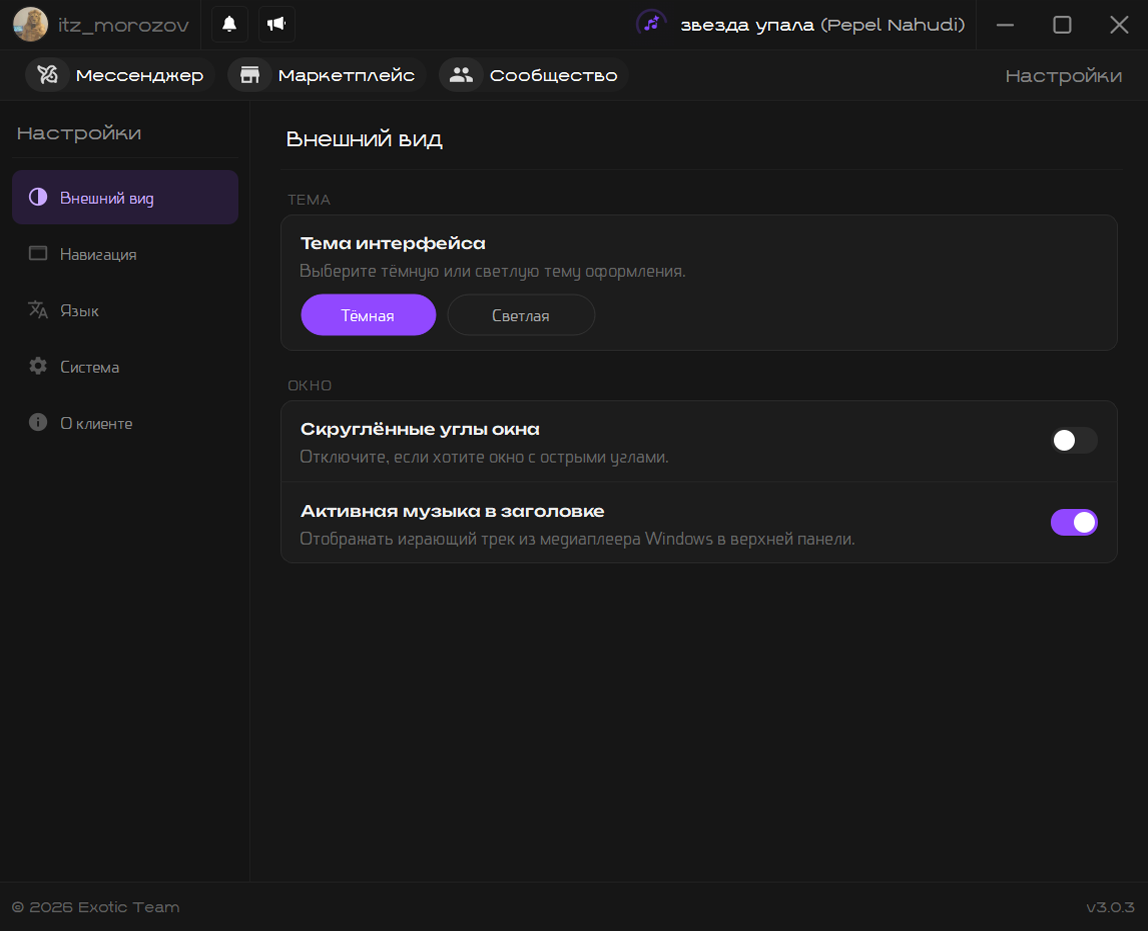Open the Навигация settings section
Image resolution: width=1148 pixels, height=931 pixels.
[125, 254]
